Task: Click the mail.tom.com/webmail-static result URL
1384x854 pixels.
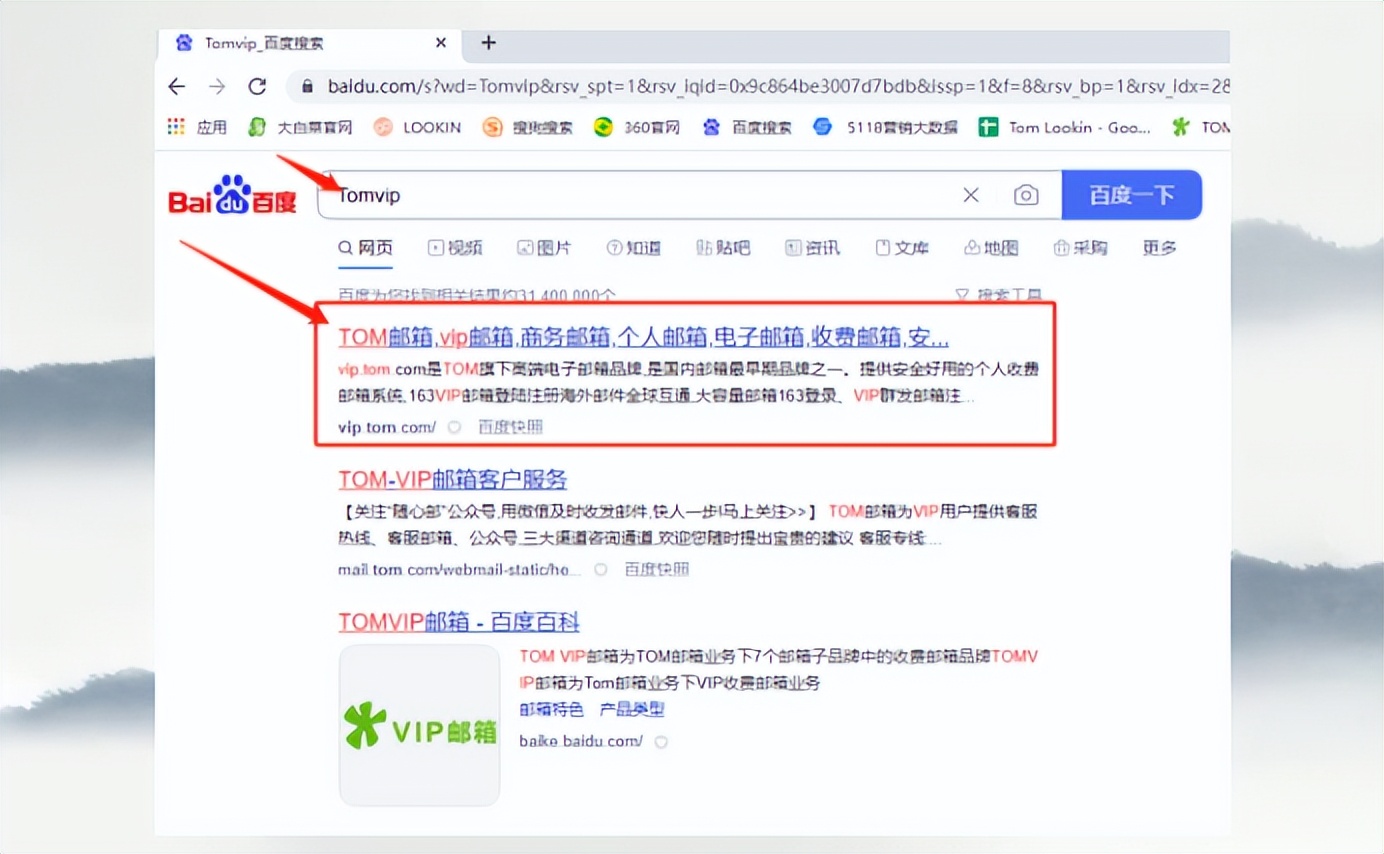Action: (x=459, y=570)
